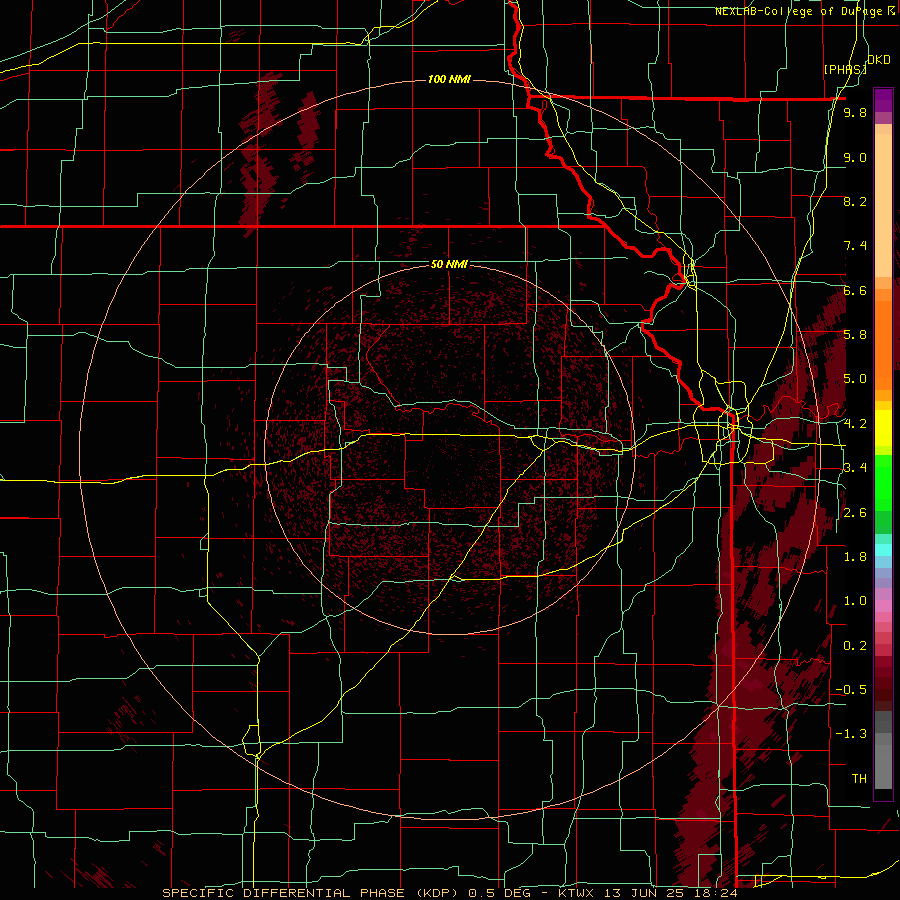Pick the purple top segment of color bar
Viewport: 900px width, 900px height.
tap(883, 100)
